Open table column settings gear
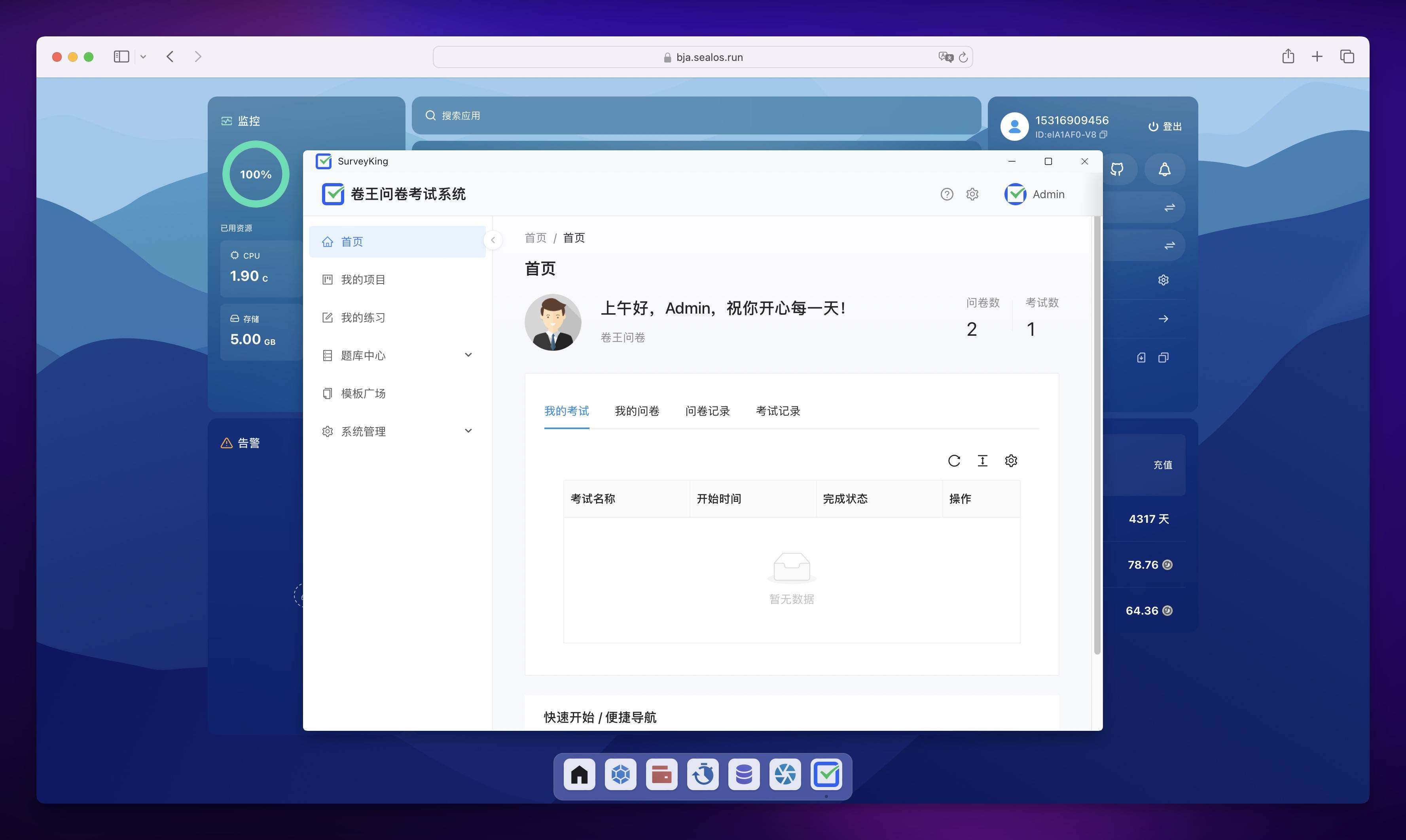The image size is (1406, 840). [1011, 461]
